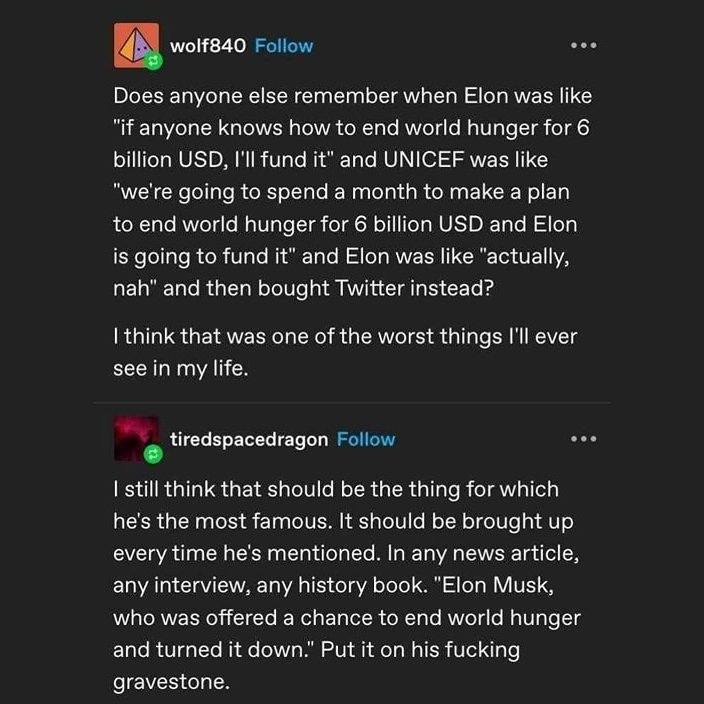Open the three-dot menu on wolf840's post

click(581, 46)
